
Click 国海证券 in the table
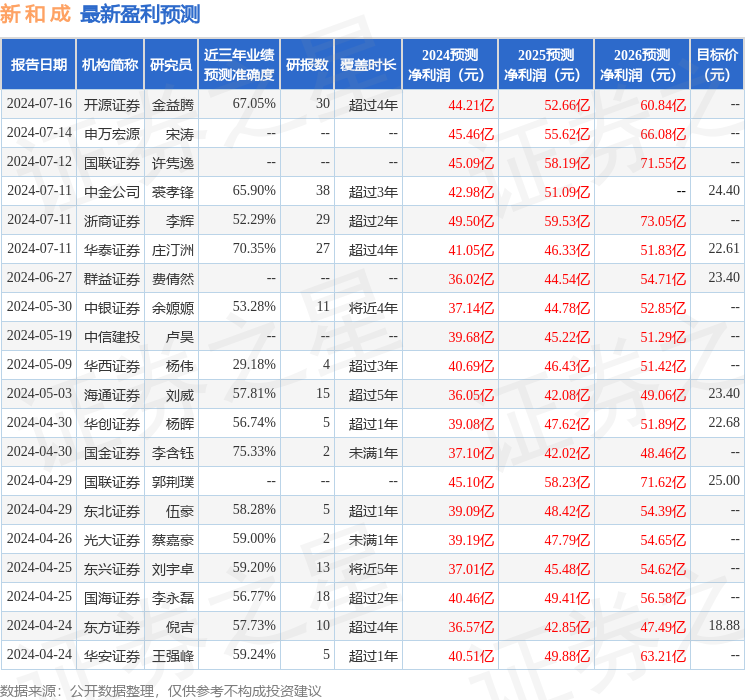tap(112, 598)
